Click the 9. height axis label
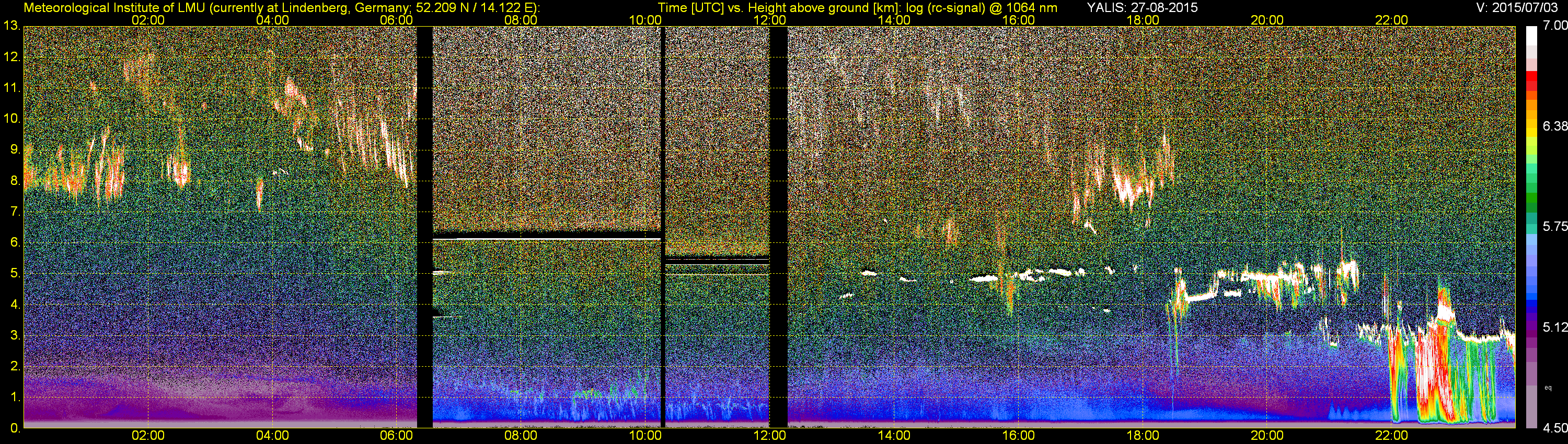 pos(15,149)
